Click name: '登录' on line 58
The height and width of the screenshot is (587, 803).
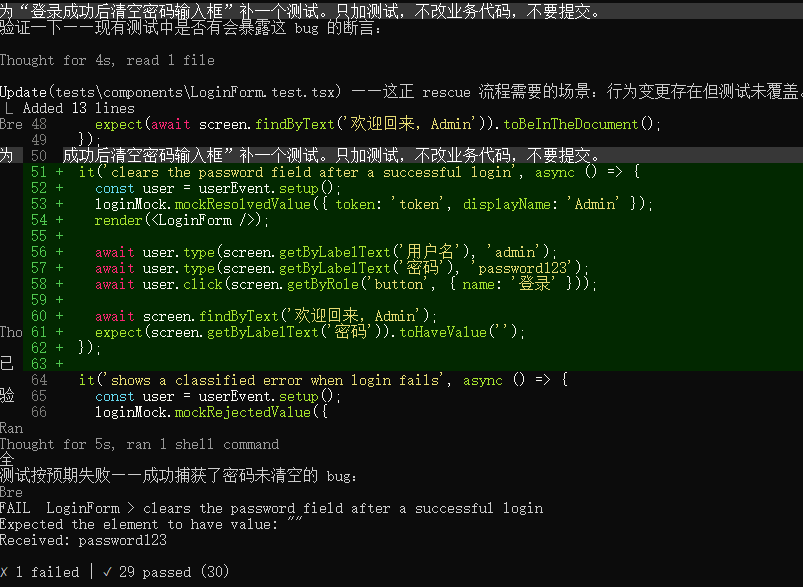point(509,284)
